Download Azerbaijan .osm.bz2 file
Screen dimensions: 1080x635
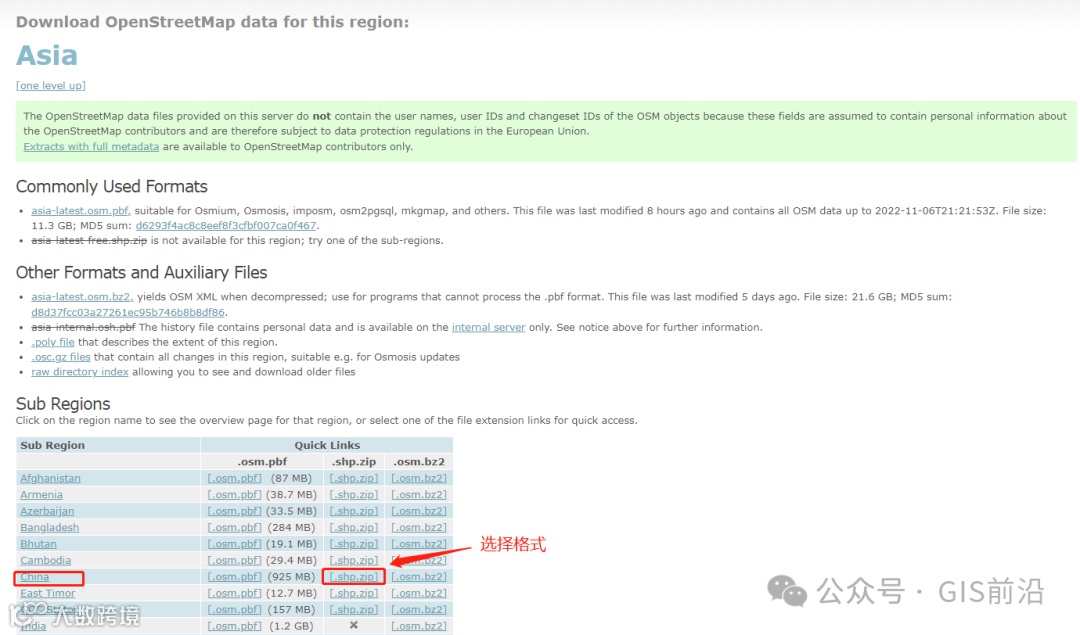419,511
